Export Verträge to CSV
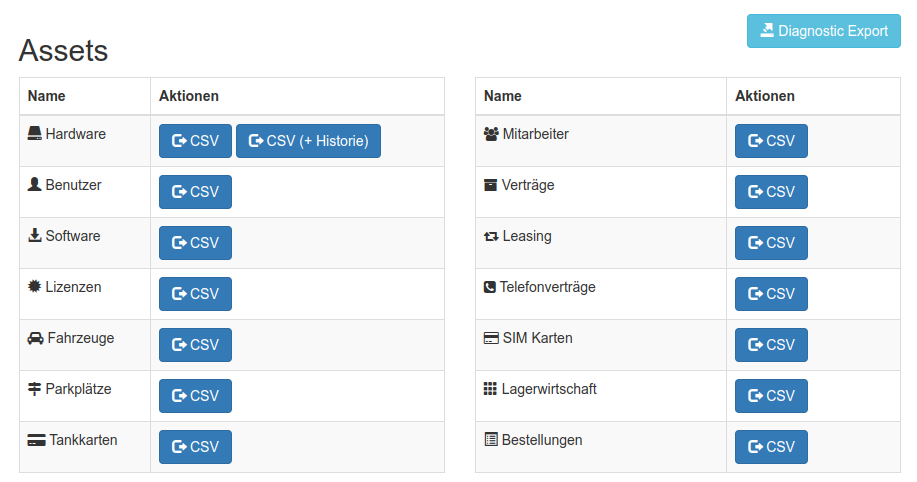Image resolution: width=917 pixels, height=482 pixels. (x=771, y=192)
